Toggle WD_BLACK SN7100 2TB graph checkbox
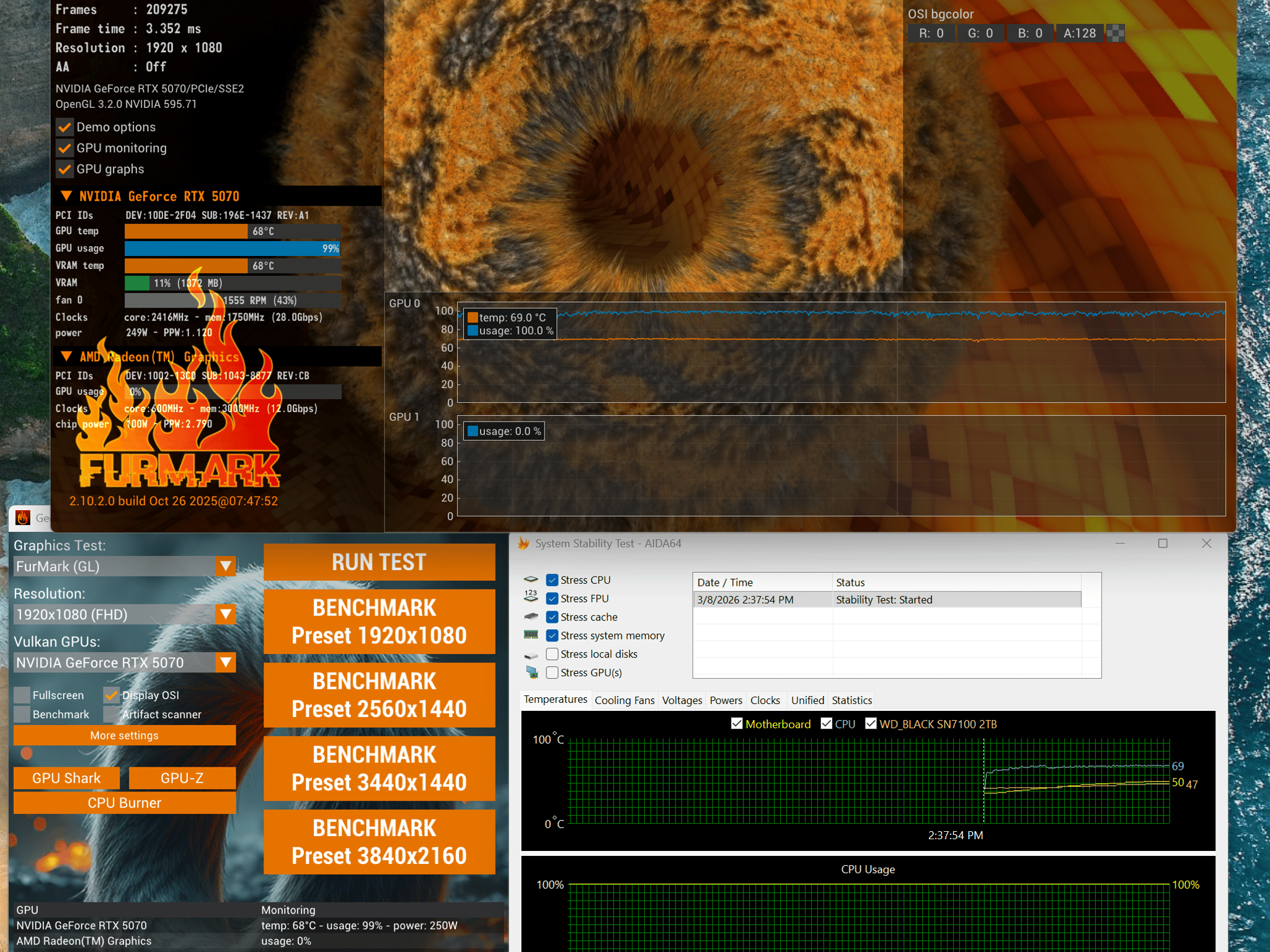This screenshot has height=952, width=1270. [x=871, y=724]
